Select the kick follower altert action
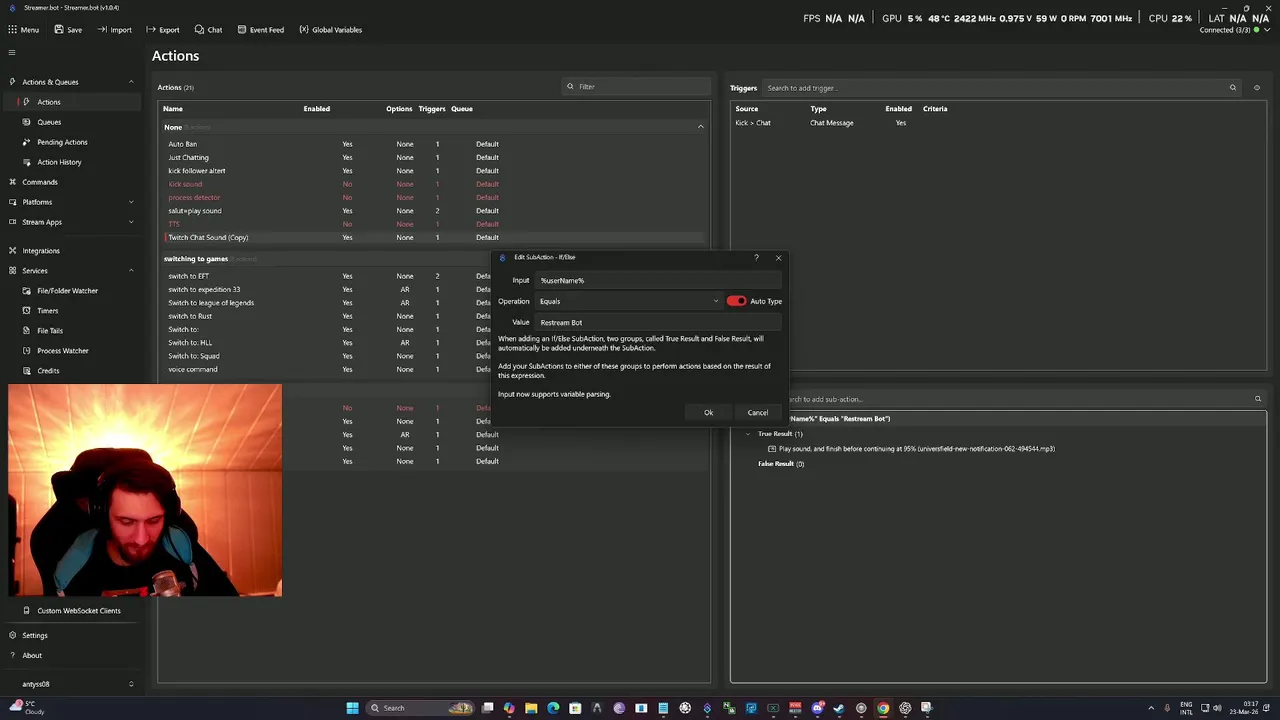The width and height of the screenshot is (1280, 720). [x=434, y=171]
